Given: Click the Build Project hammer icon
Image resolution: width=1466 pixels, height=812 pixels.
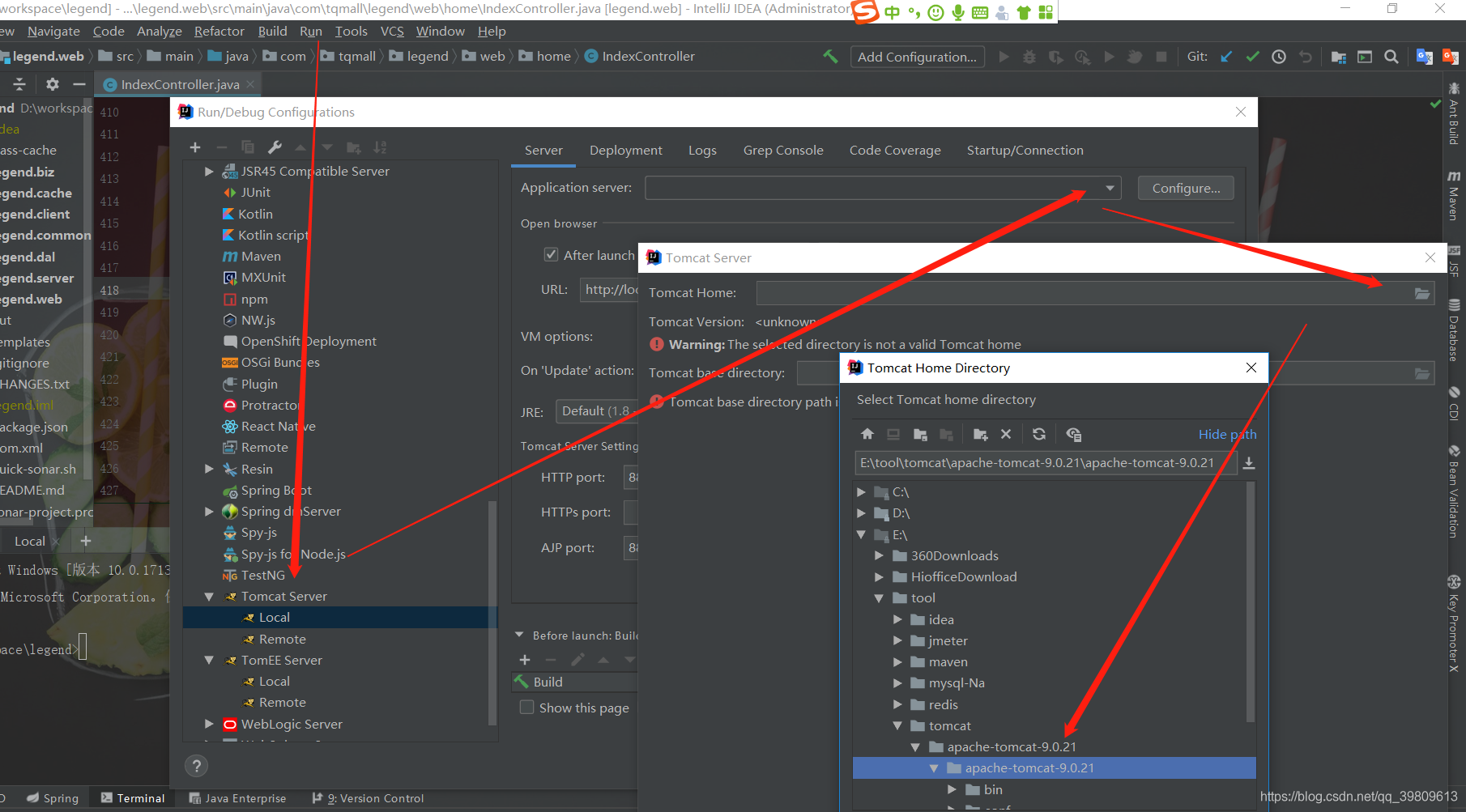Looking at the screenshot, I should 830,57.
